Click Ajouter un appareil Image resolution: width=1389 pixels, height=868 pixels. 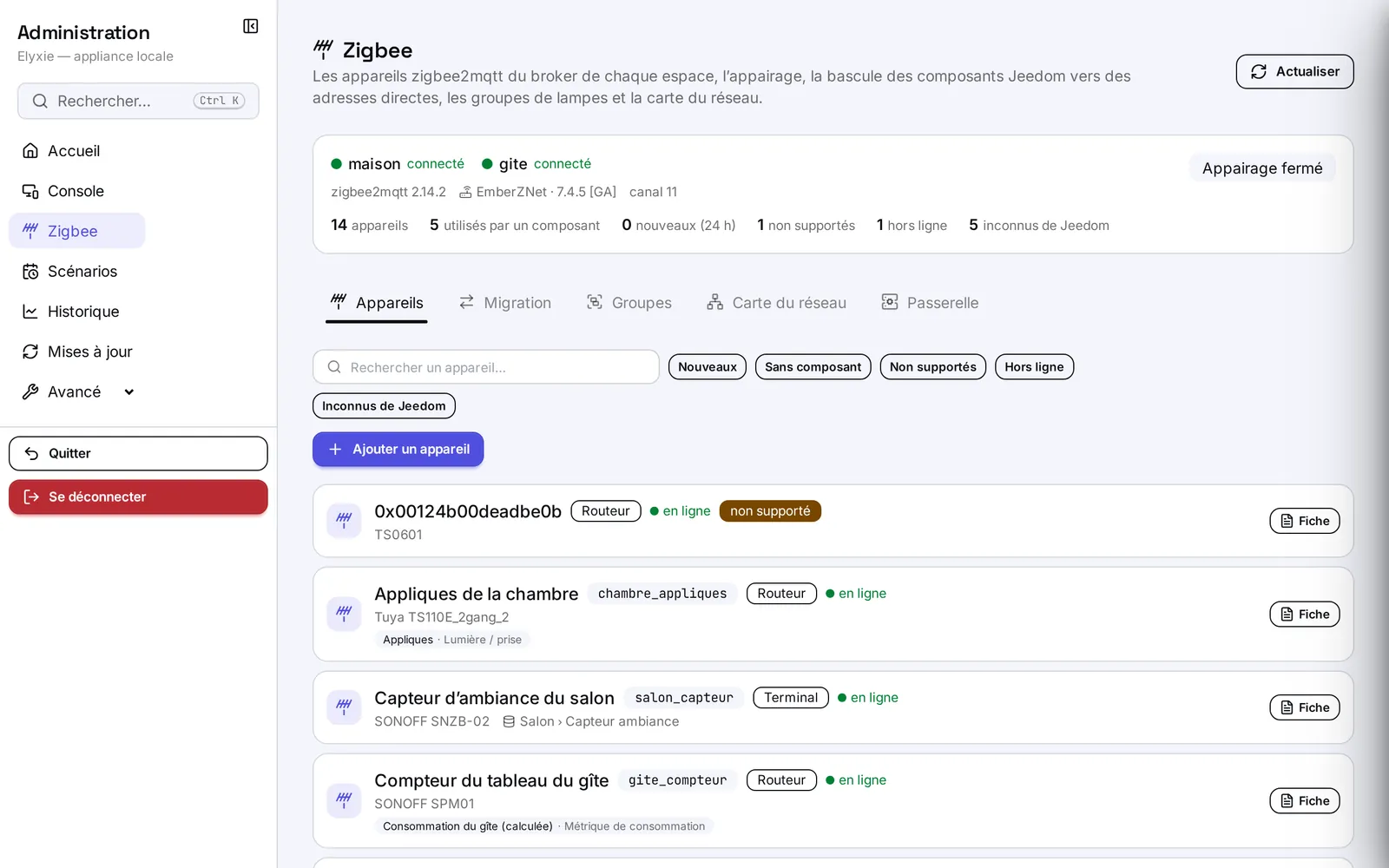pyautogui.click(x=398, y=450)
